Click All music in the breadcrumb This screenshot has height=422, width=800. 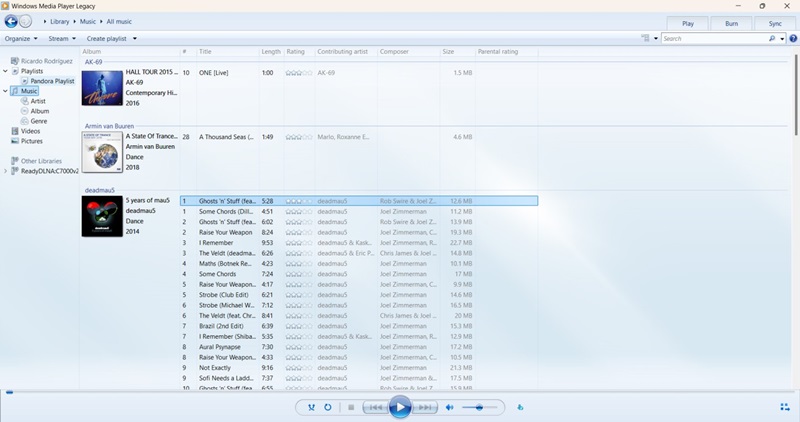119,21
